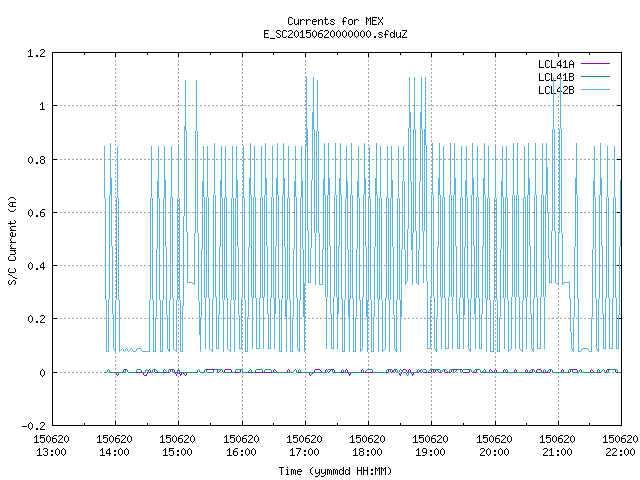The width and height of the screenshot is (640, 480).
Task: Click the y-axis tick value 1
Action: [42, 107]
